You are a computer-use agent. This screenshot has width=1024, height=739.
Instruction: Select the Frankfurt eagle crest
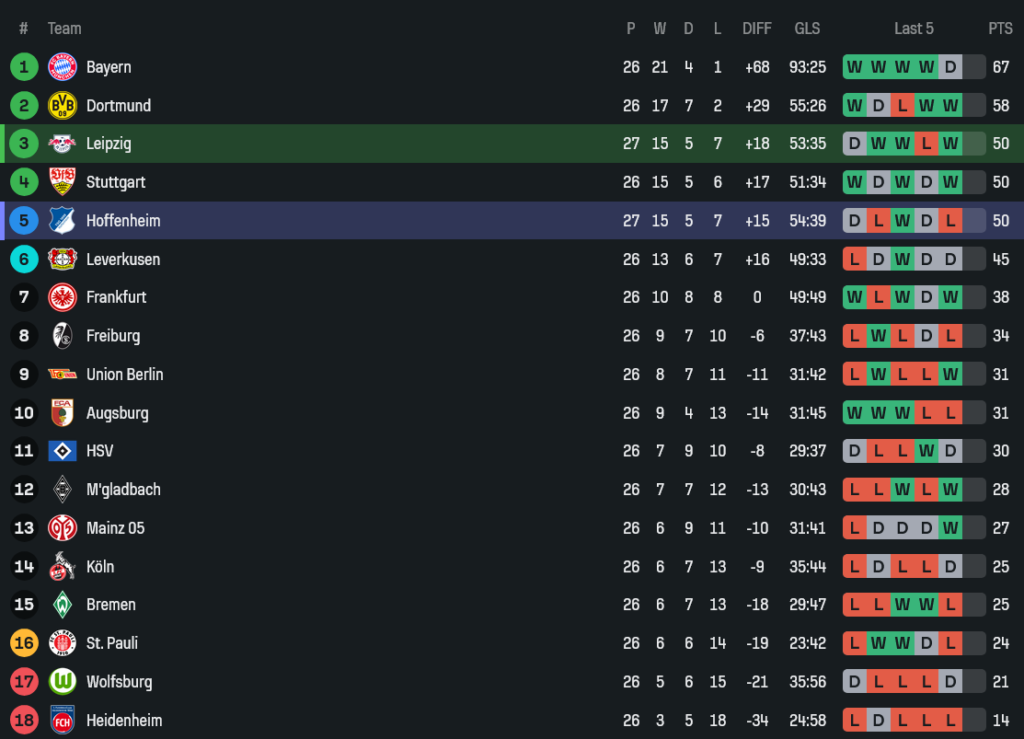[62, 297]
